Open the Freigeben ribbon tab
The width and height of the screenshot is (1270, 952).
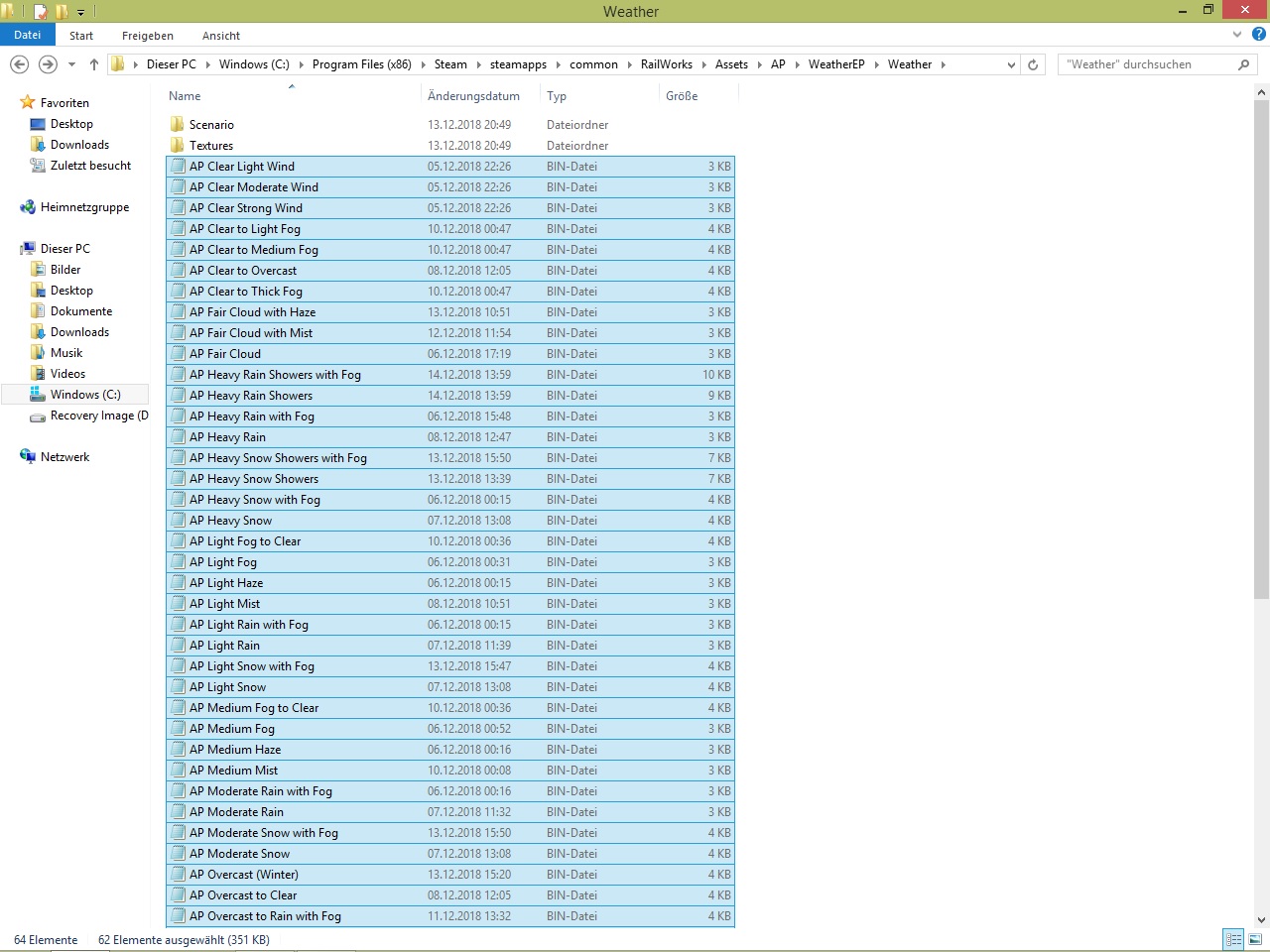(x=147, y=36)
